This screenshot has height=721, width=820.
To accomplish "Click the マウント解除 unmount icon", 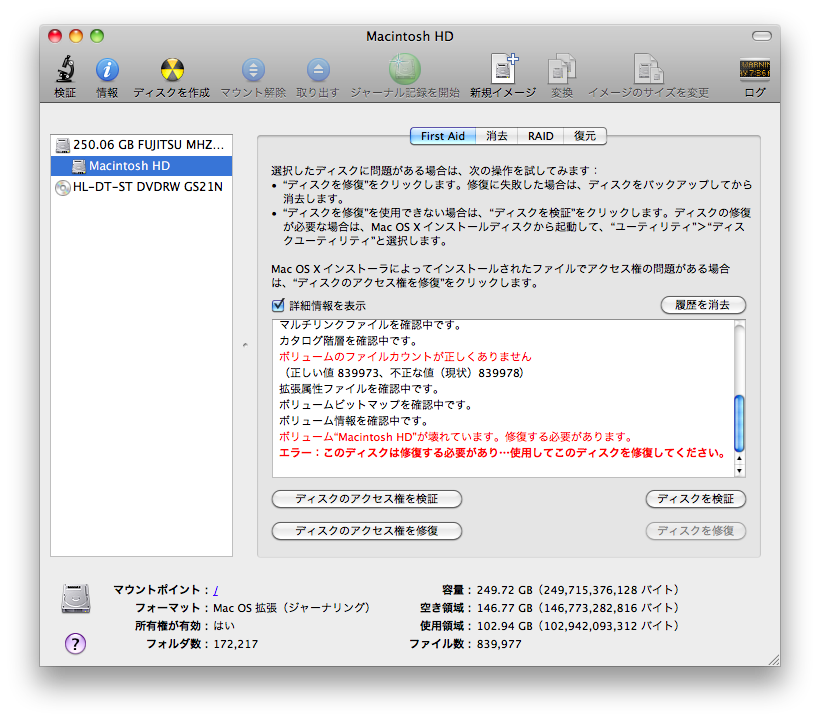I will click(253, 70).
